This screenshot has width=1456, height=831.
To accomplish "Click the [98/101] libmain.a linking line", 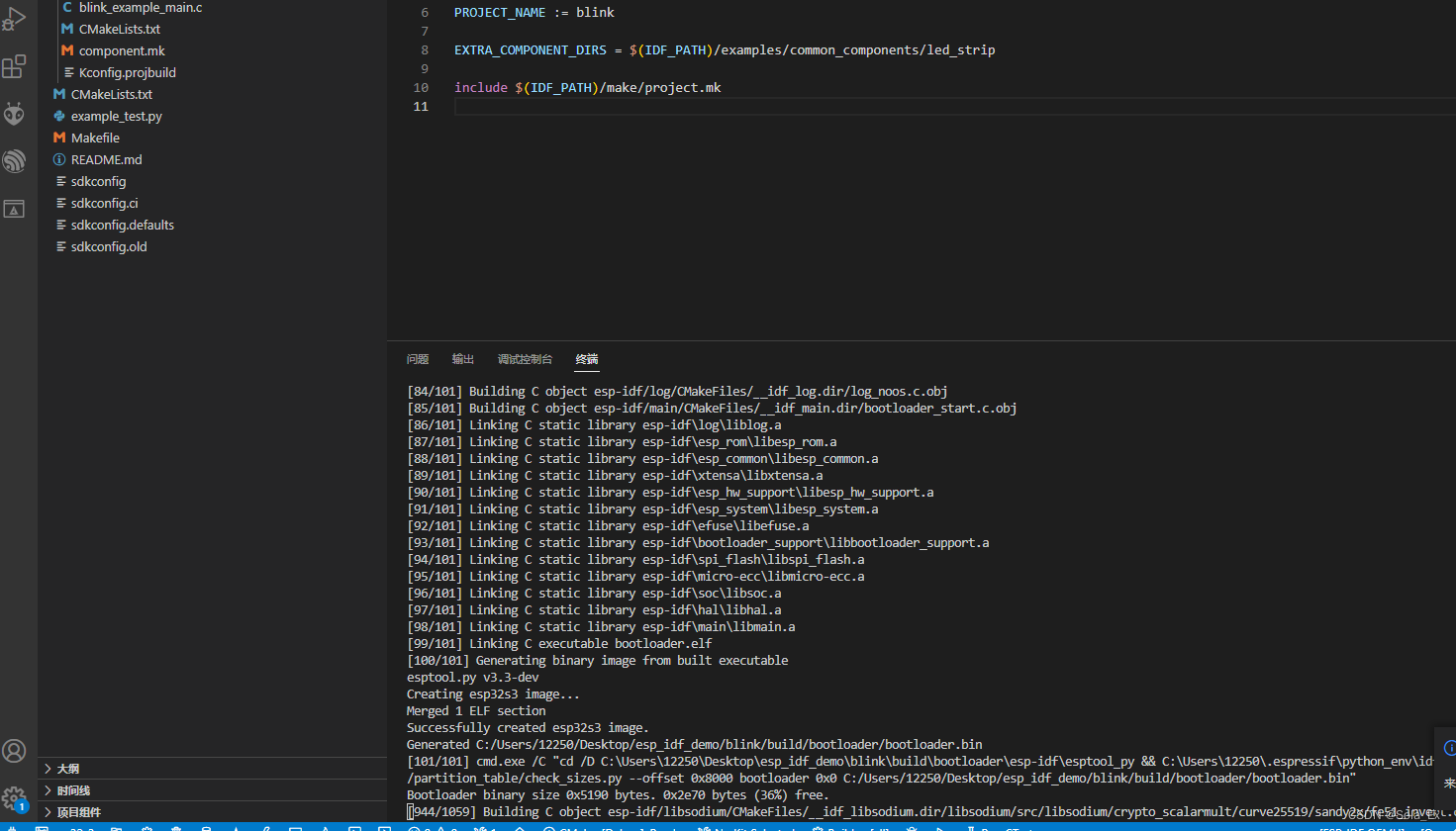I will coord(601,627).
